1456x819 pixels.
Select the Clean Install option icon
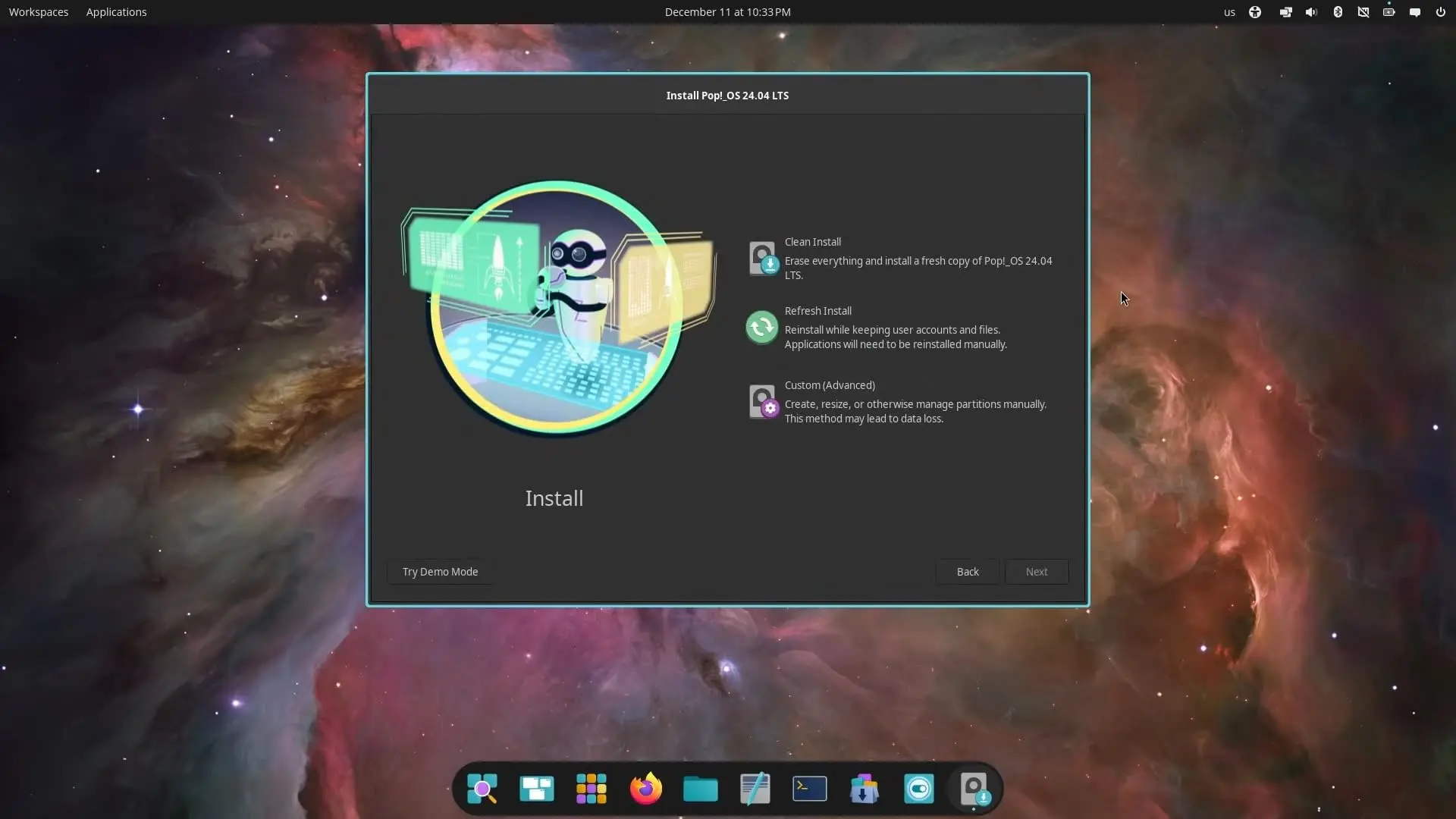pos(762,259)
